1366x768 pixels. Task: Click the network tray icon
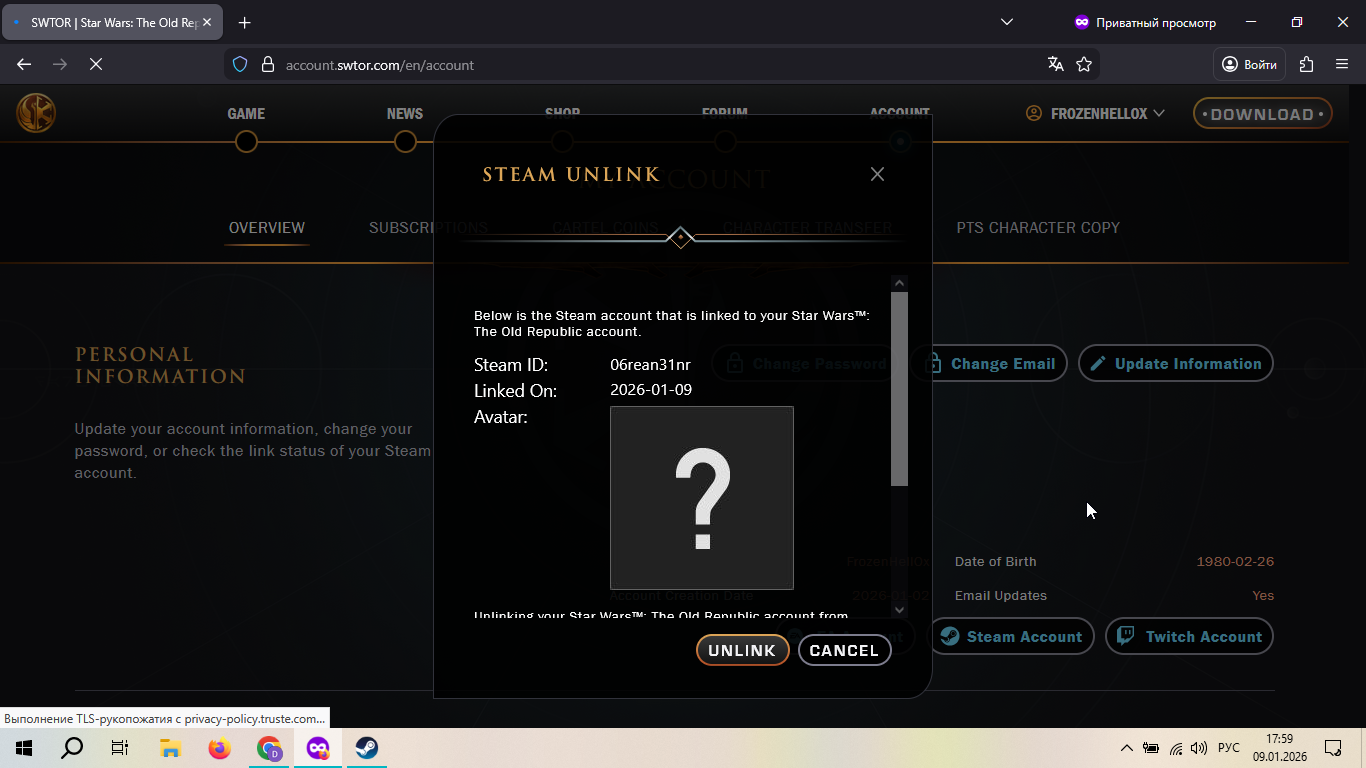[x=1176, y=748]
